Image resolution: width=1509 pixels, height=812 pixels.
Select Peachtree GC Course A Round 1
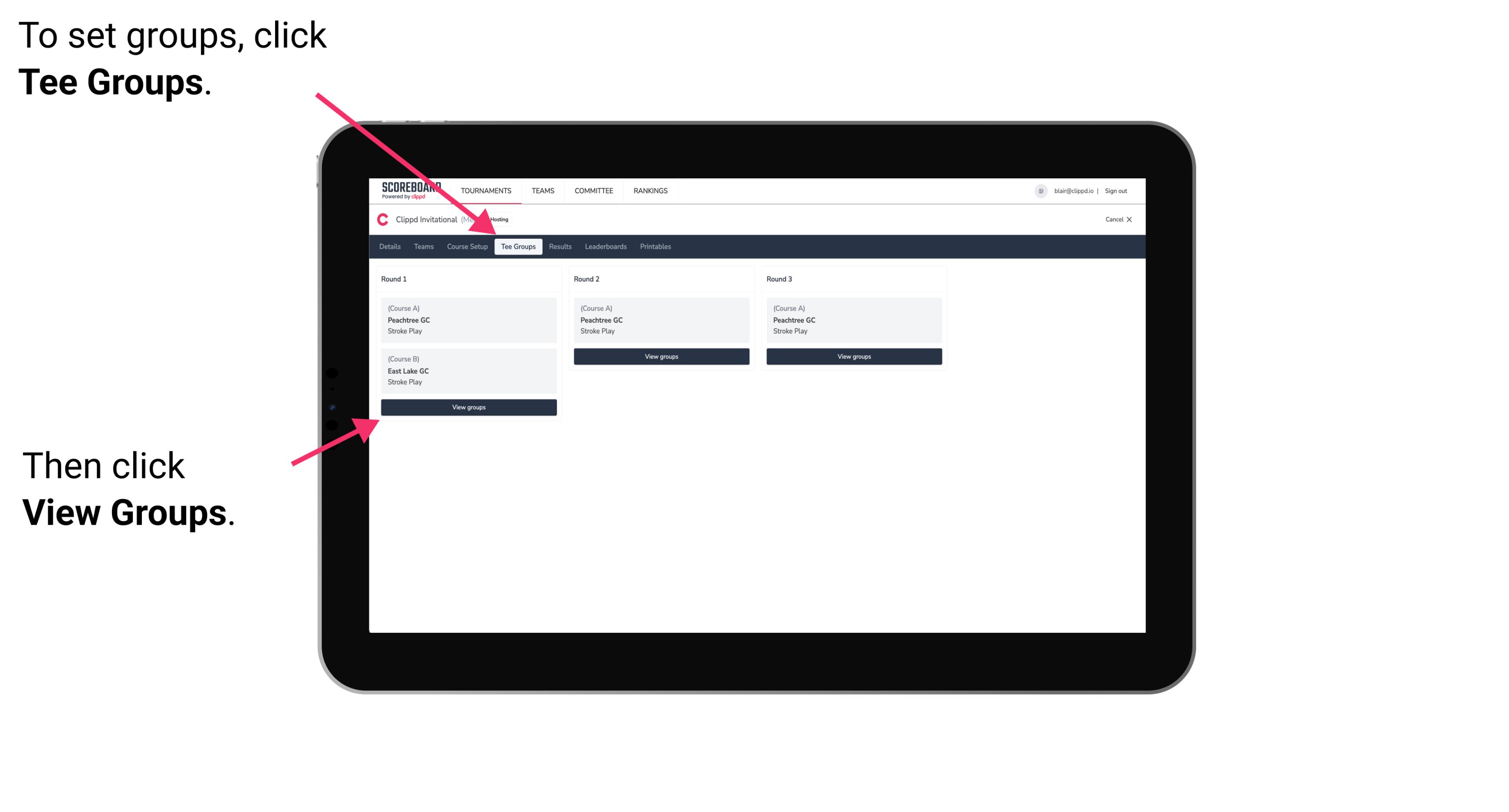(468, 320)
